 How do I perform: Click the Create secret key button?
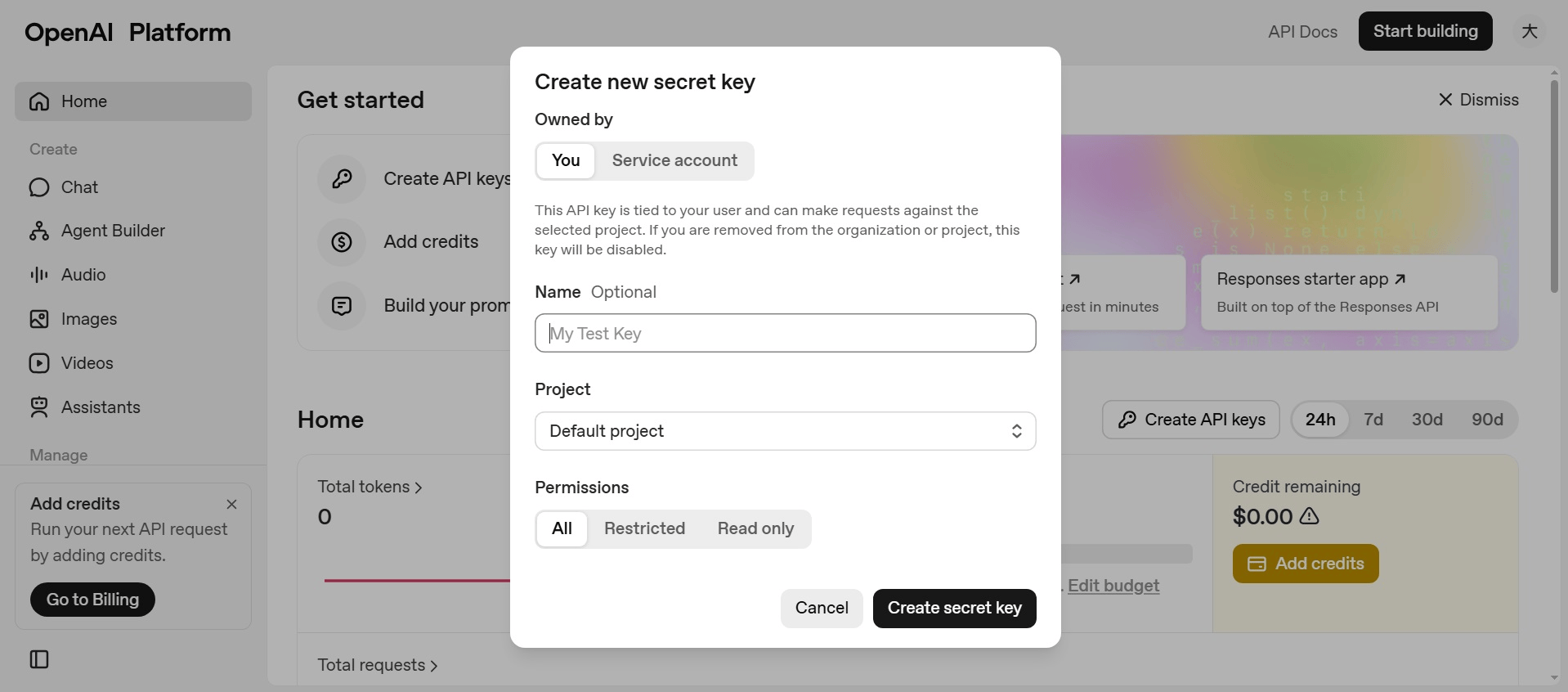coord(954,609)
